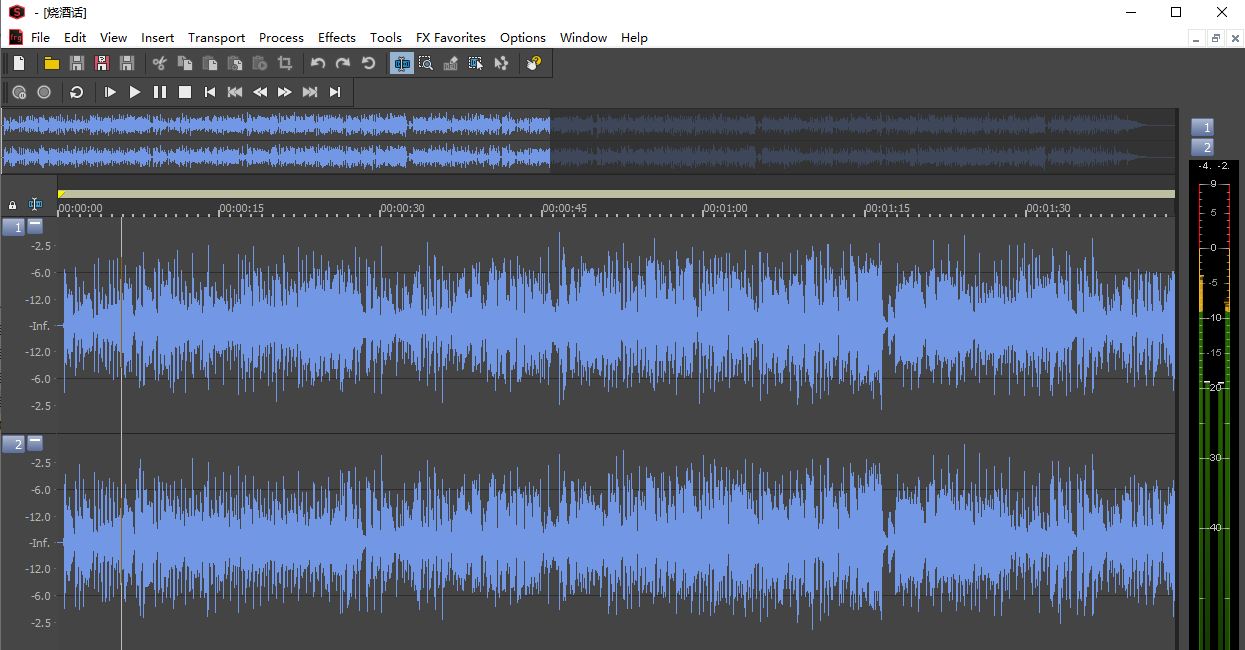This screenshot has width=1245, height=650.
Task: Minimize the inner document window
Action: tap(1197, 38)
